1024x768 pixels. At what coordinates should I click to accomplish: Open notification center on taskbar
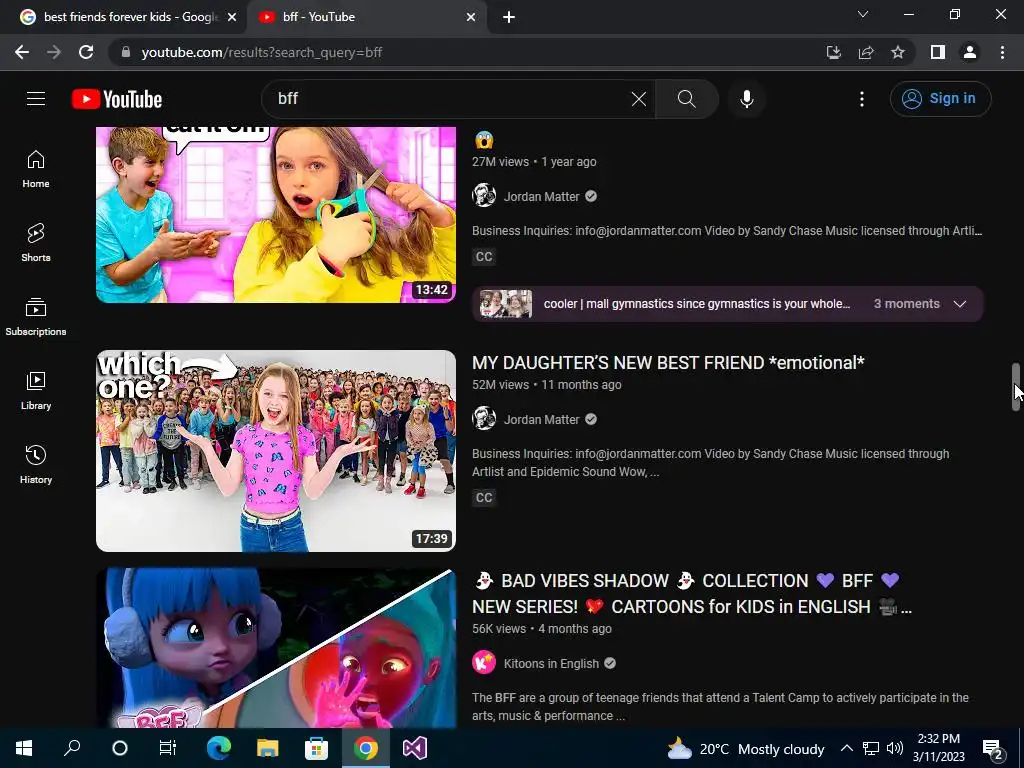click(993, 748)
